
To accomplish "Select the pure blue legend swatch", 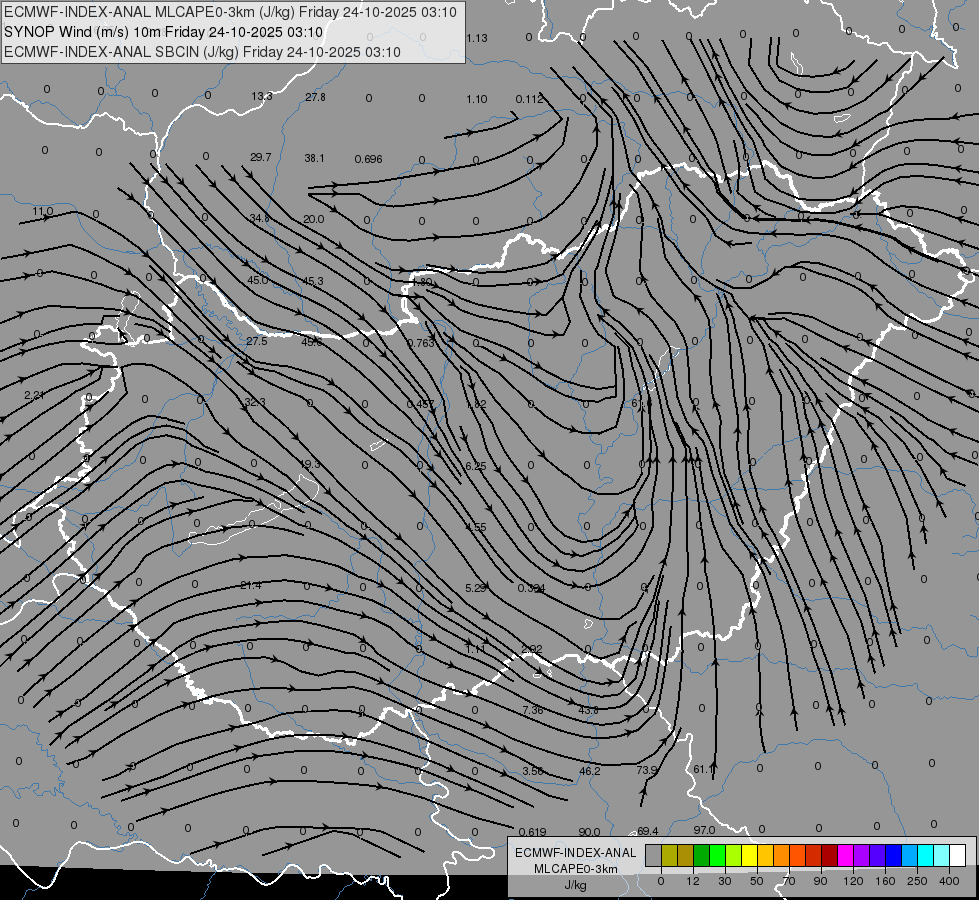I will (x=893, y=855).
